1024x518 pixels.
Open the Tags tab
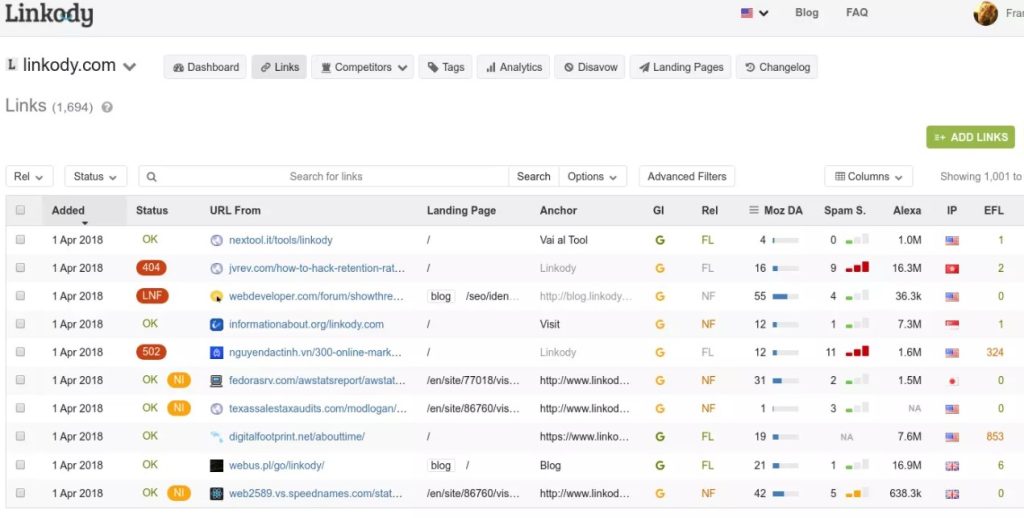pos(445,67)
